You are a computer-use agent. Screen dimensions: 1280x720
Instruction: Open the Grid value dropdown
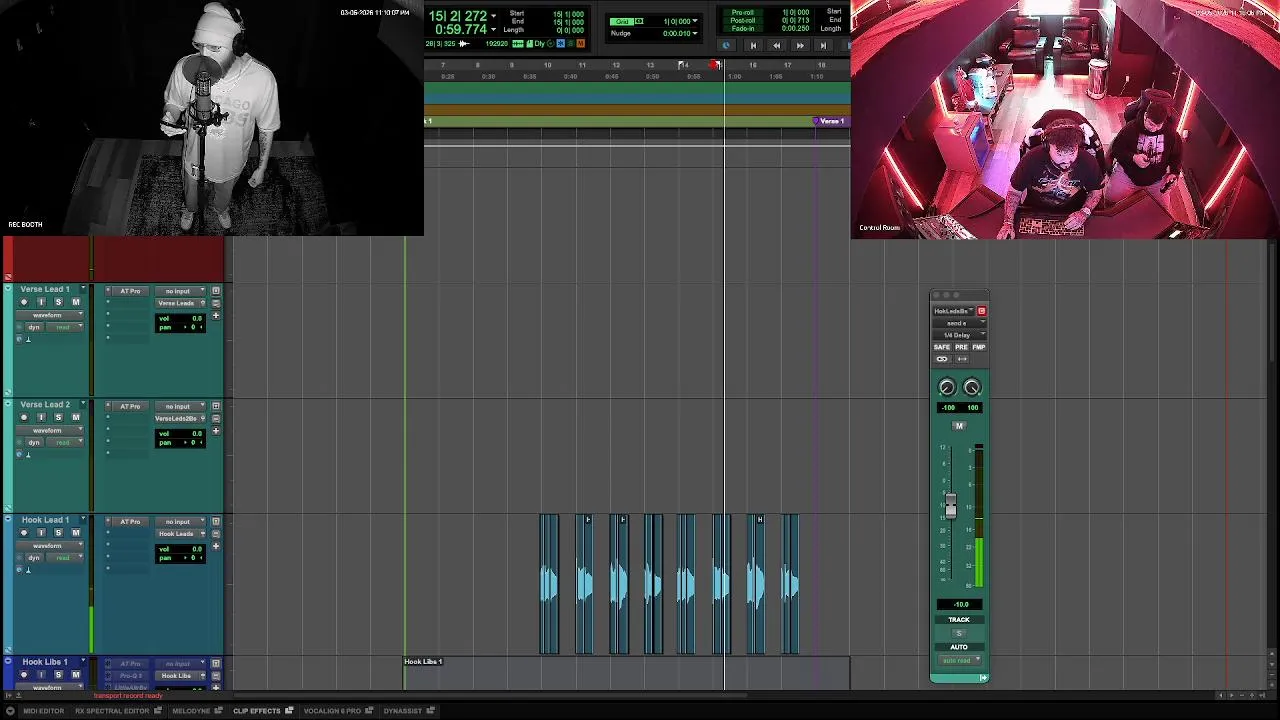coord(695,21)
